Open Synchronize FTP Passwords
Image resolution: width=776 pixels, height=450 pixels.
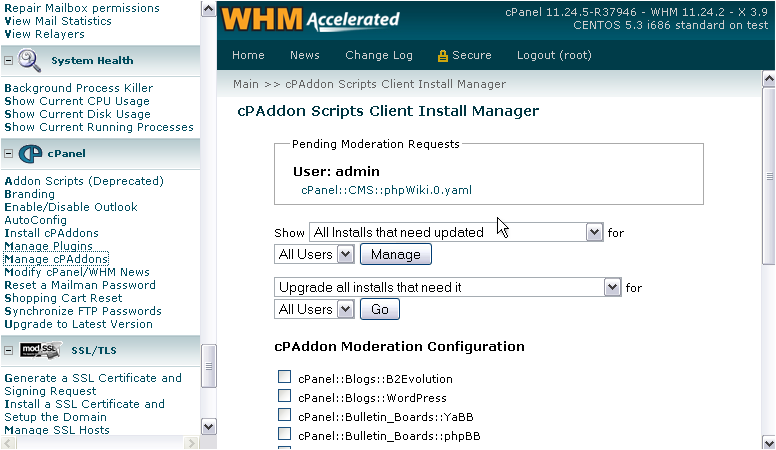click(83, 311)
